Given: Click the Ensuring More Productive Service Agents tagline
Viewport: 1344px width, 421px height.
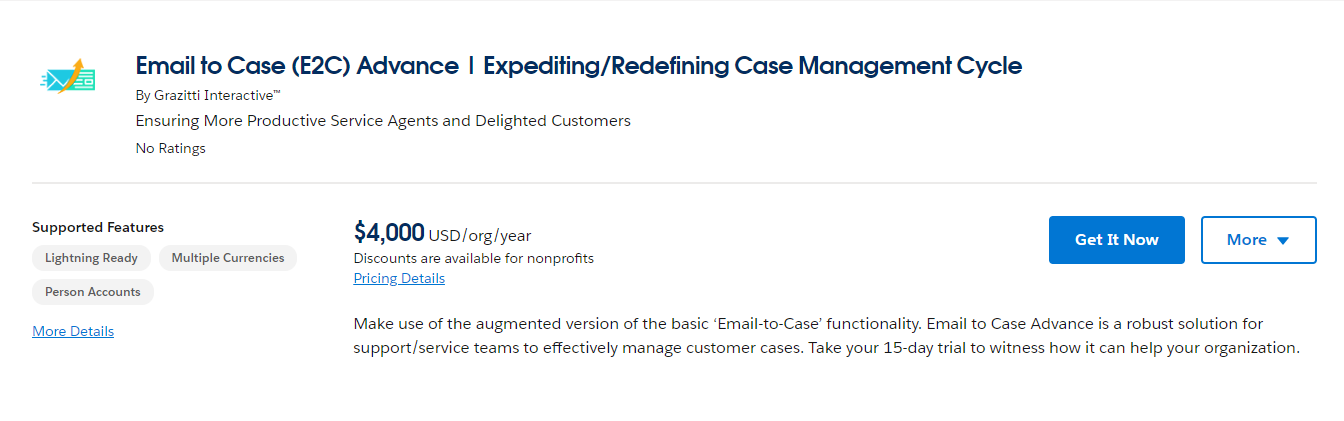Looking at the screenshot, I should [383, 121].
